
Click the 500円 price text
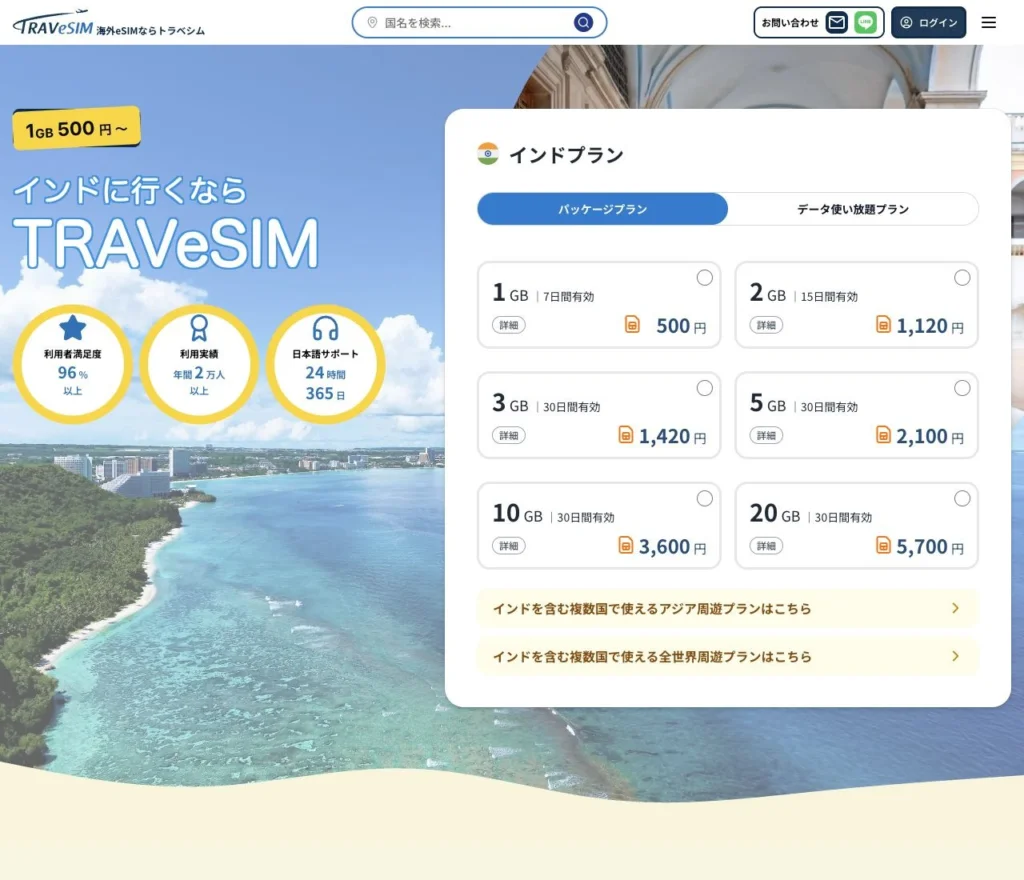point(681,326)
